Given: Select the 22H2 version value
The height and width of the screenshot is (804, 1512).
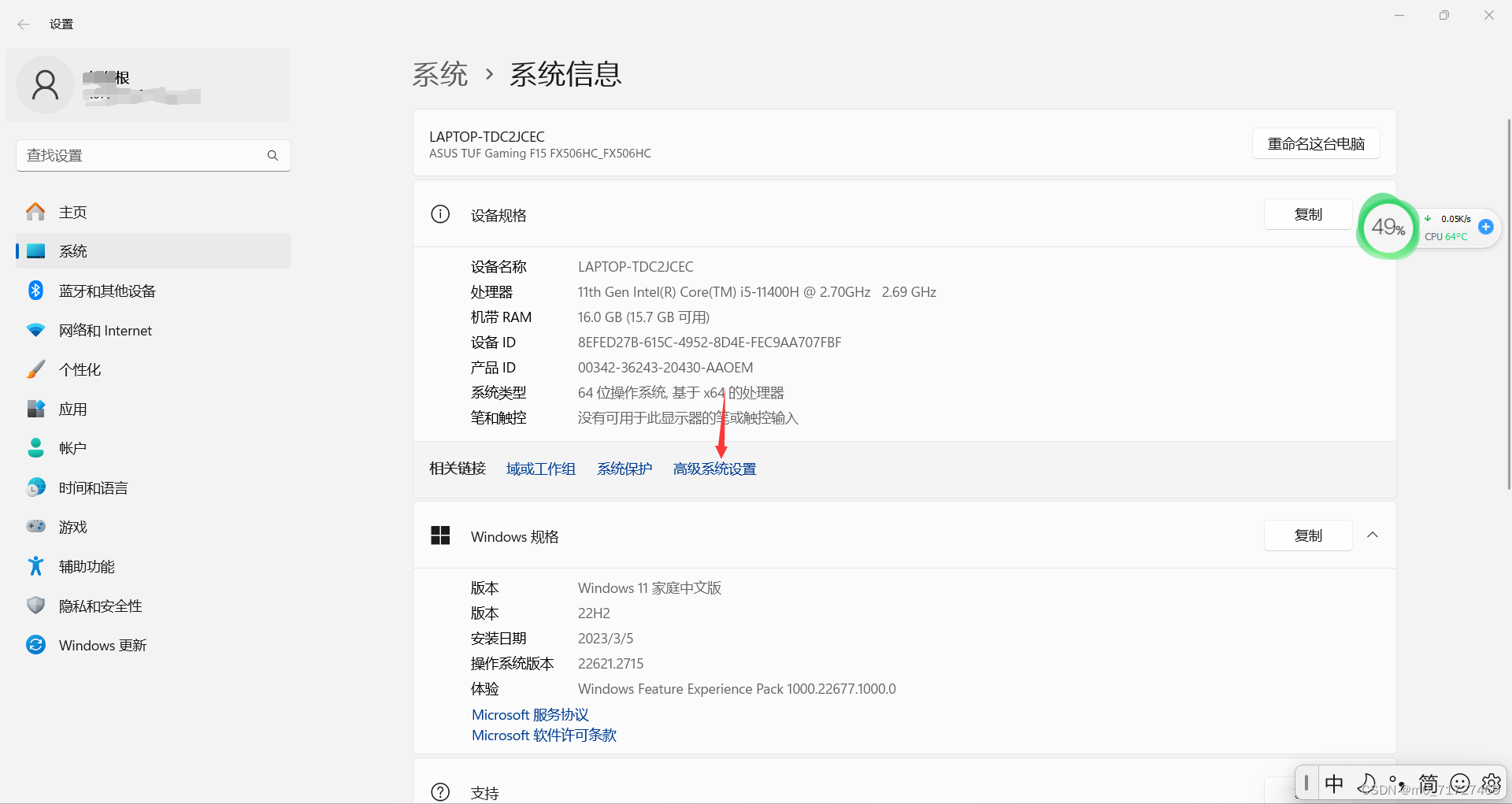Looking at the screenshot, I should click(x=594, y=613).
